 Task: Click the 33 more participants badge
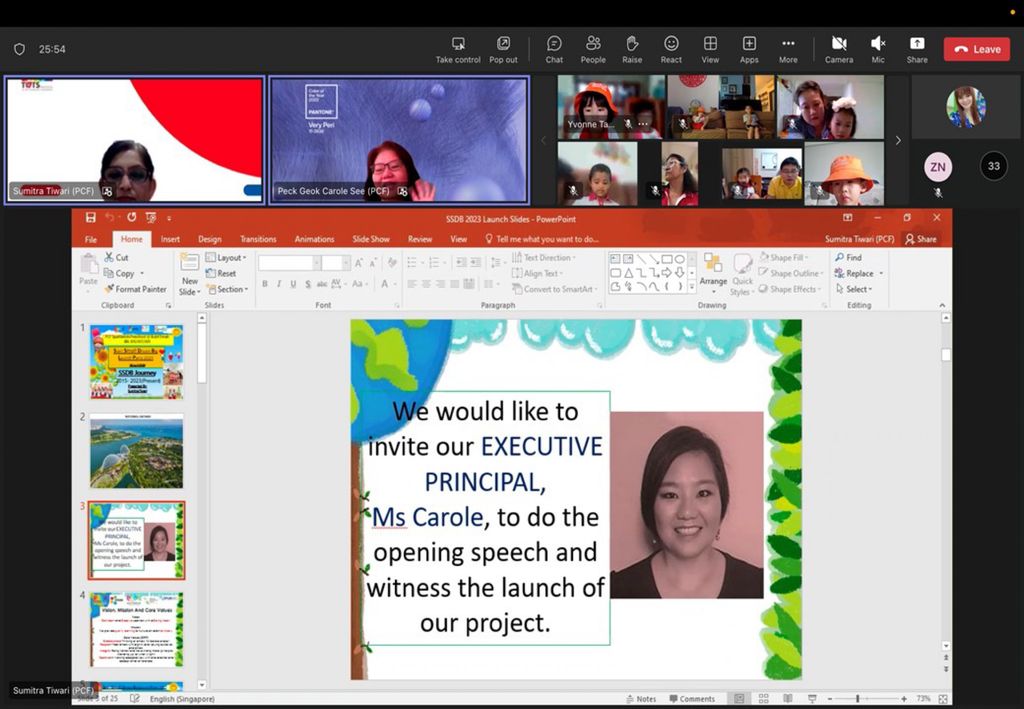click(x=993, y=166)
